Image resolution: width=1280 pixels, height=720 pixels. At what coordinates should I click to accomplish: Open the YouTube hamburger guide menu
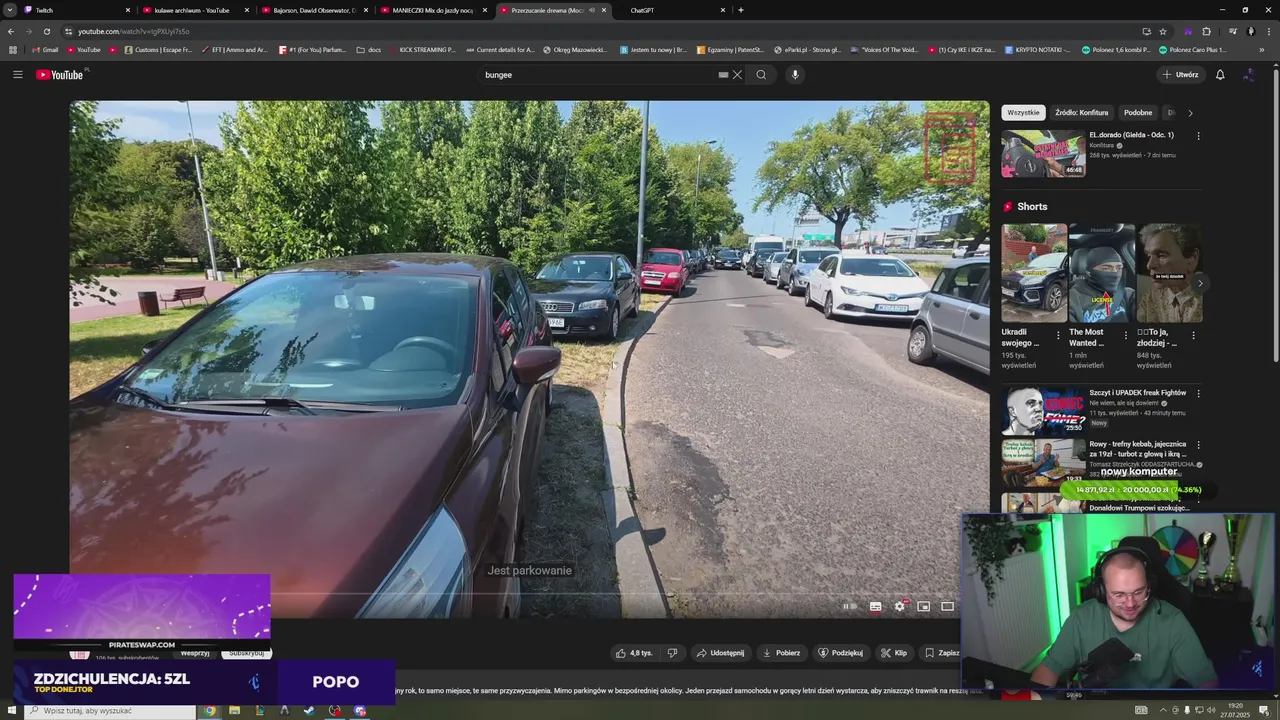point(17,74)
